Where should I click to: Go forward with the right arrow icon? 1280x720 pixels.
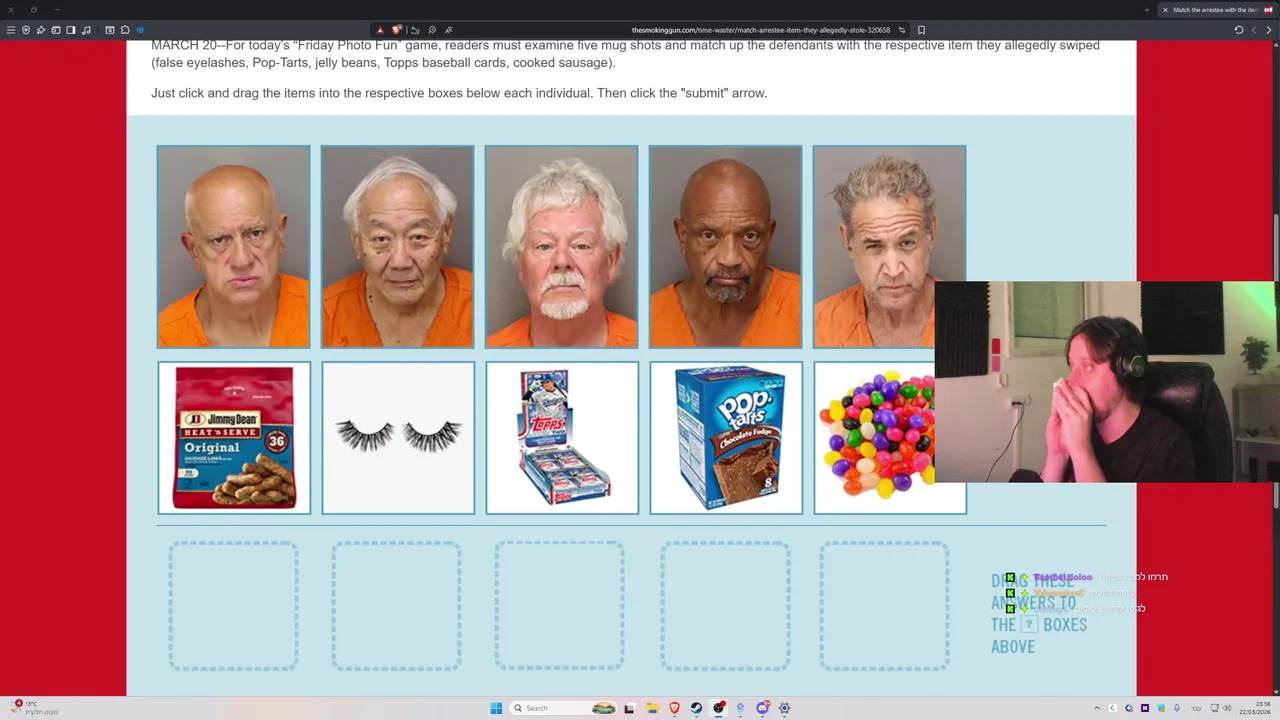(1269, 30)
